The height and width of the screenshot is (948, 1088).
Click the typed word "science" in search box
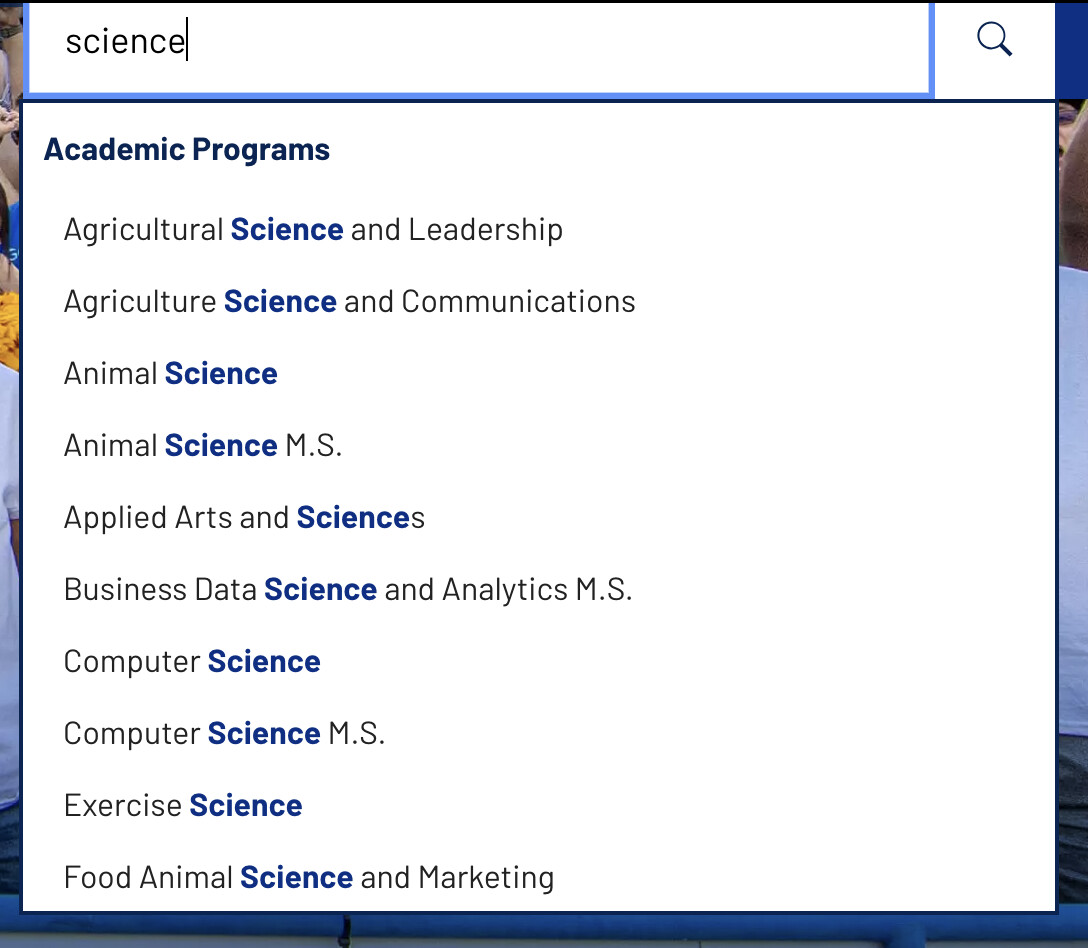pyautogui.click(x=125, y=42)
